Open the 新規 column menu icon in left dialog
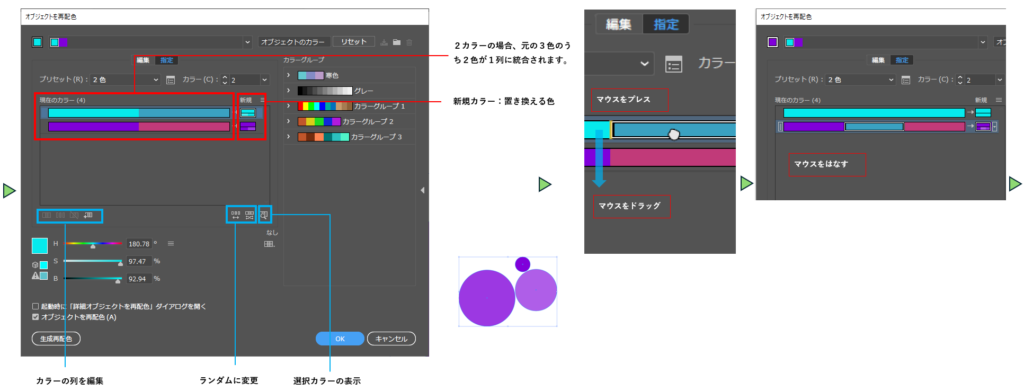 [262, 100]
